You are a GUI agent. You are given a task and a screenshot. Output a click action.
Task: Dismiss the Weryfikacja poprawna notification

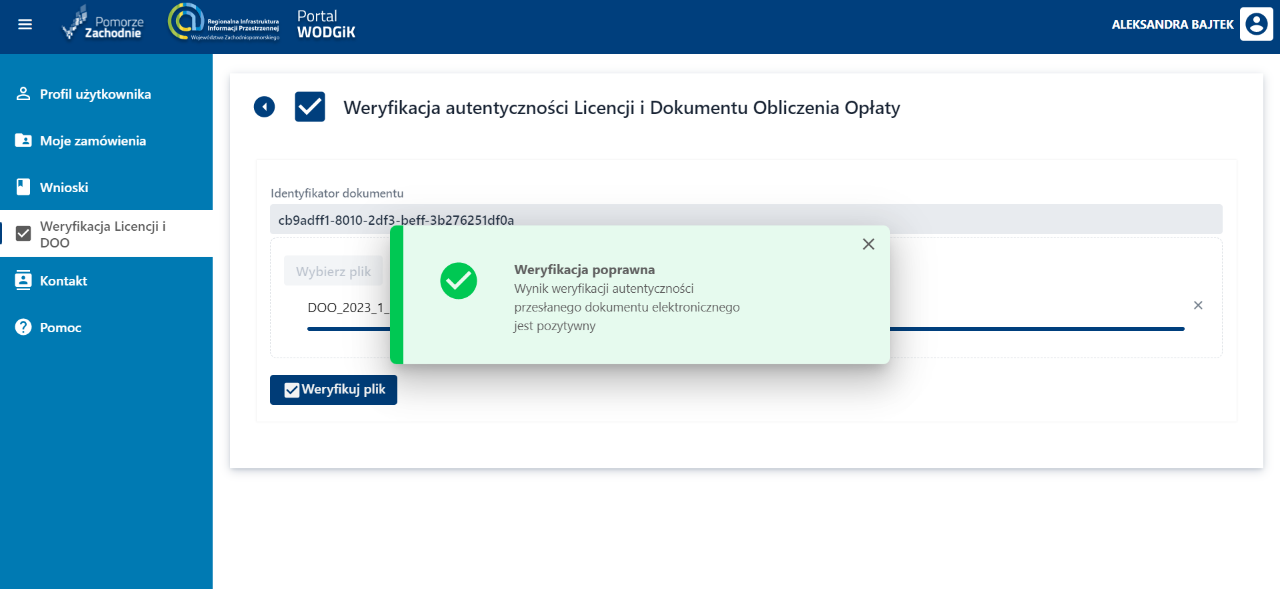click(868, 243)
